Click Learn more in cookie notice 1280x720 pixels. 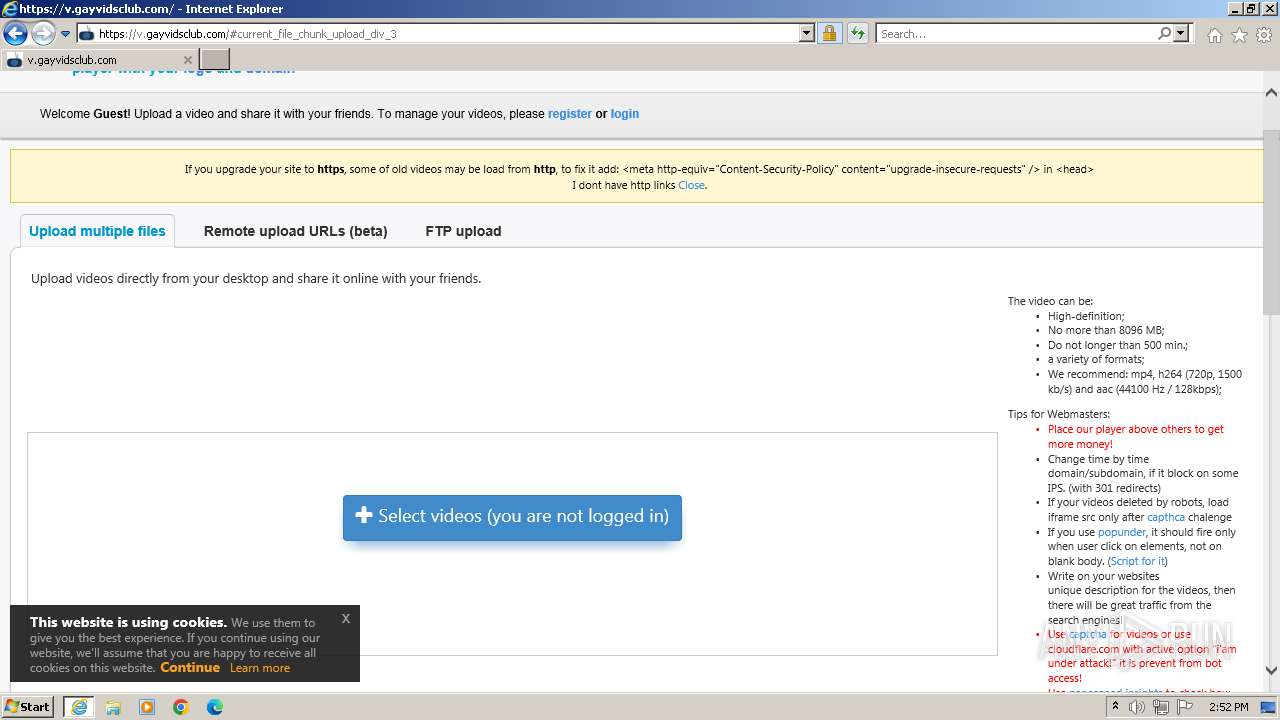coord(260,668)
